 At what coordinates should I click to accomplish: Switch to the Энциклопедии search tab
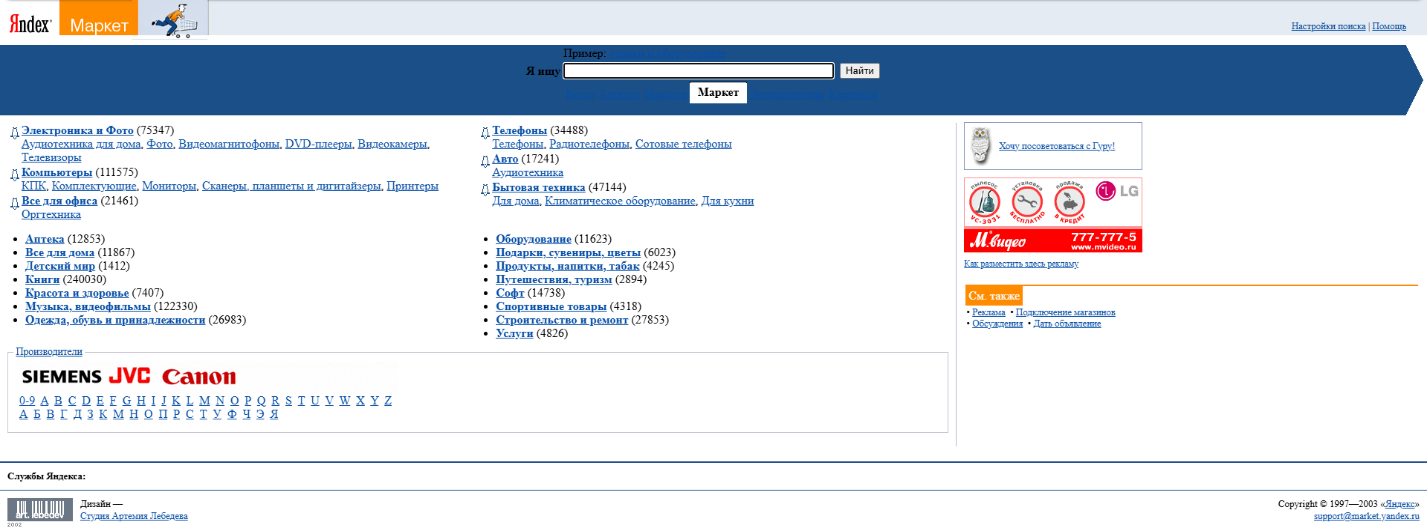click(x=787, y=94)
